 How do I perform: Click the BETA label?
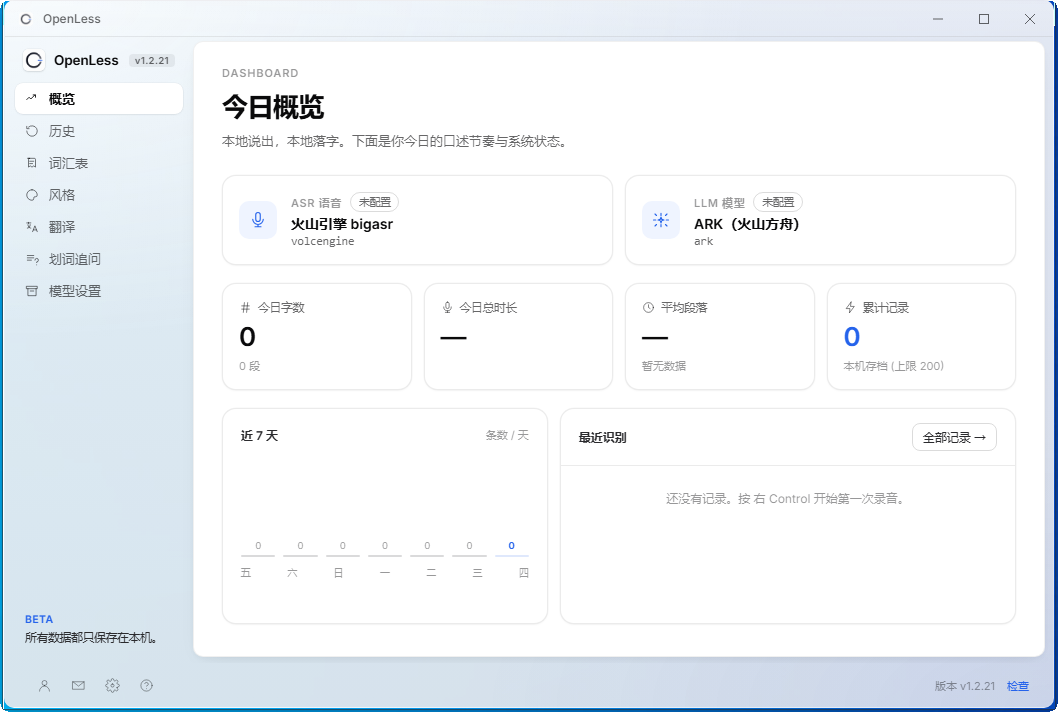tap(39, 619)
